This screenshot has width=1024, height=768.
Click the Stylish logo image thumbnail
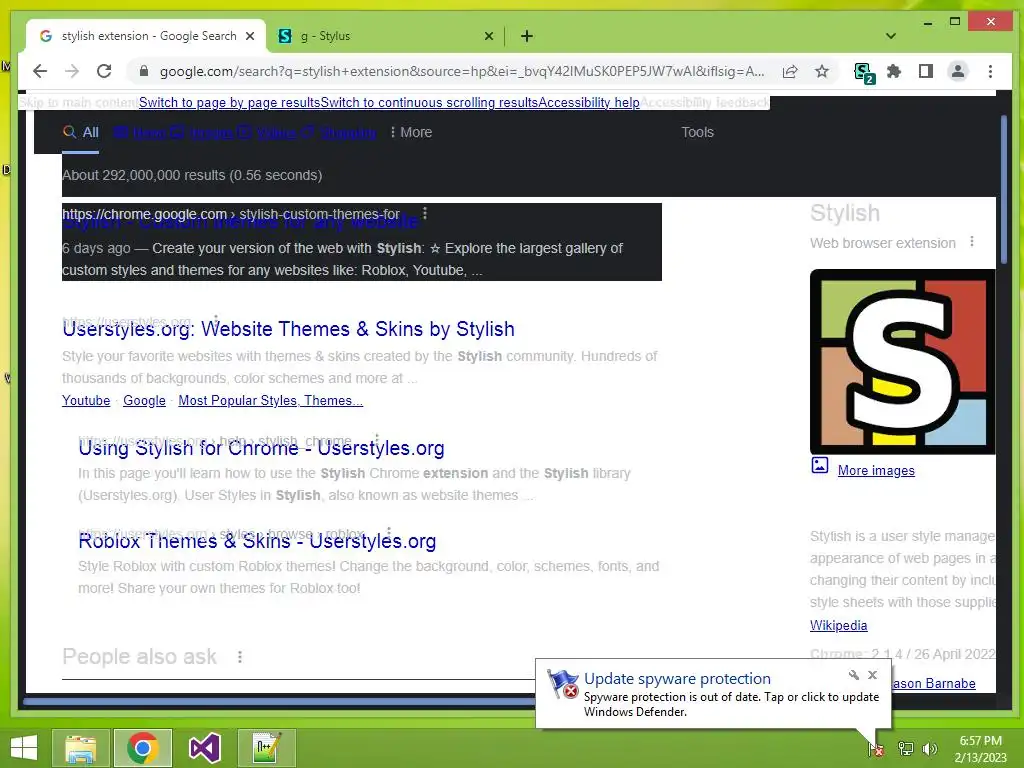[x=903, y=362]
